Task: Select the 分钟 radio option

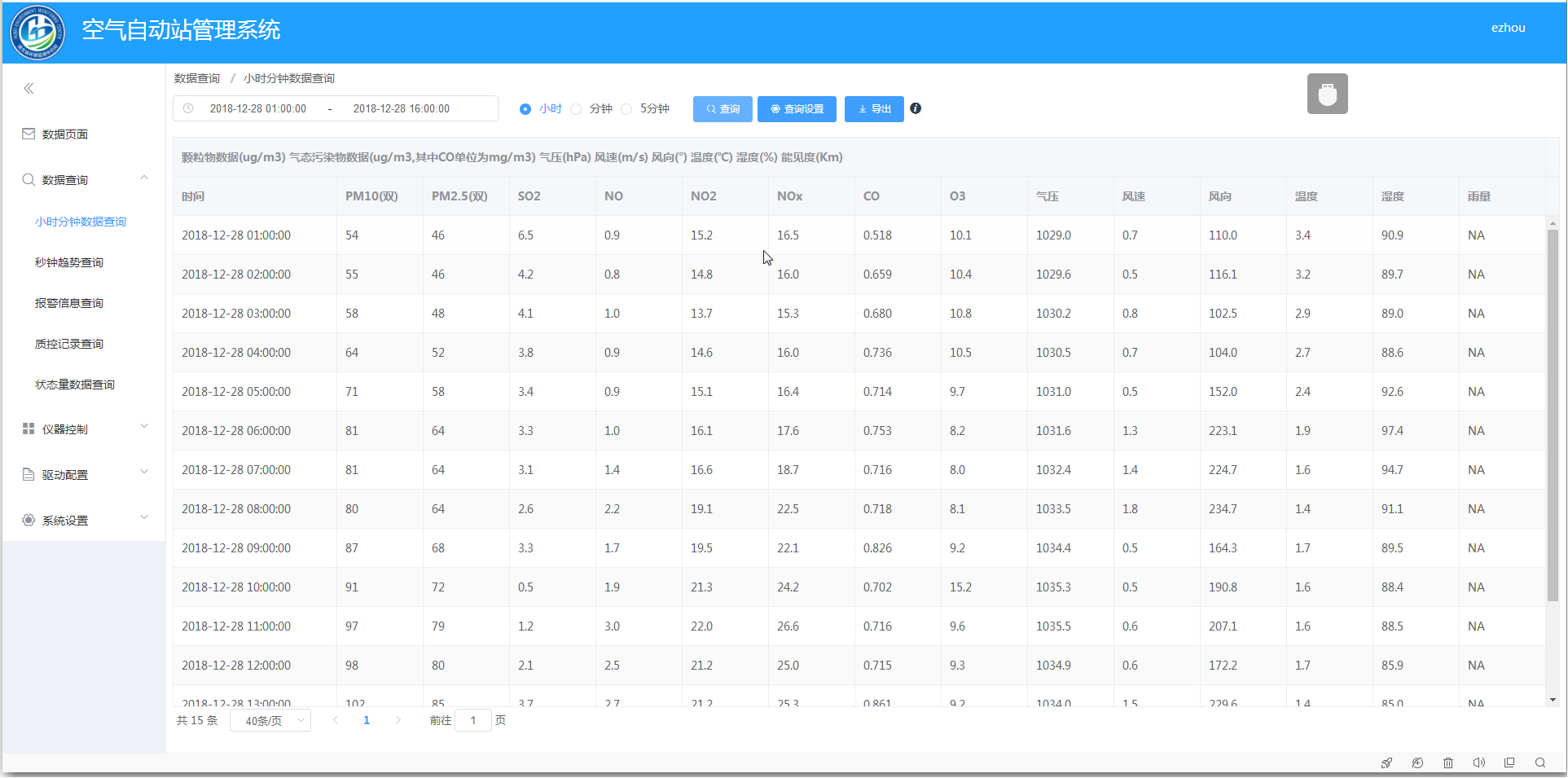Action: click(577, 109)
